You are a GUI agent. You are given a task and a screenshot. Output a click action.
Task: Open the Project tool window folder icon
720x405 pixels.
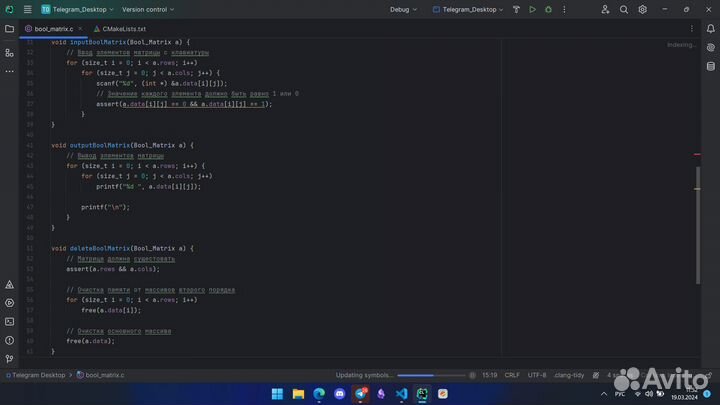pyautogui.click(x=9, y=28)
